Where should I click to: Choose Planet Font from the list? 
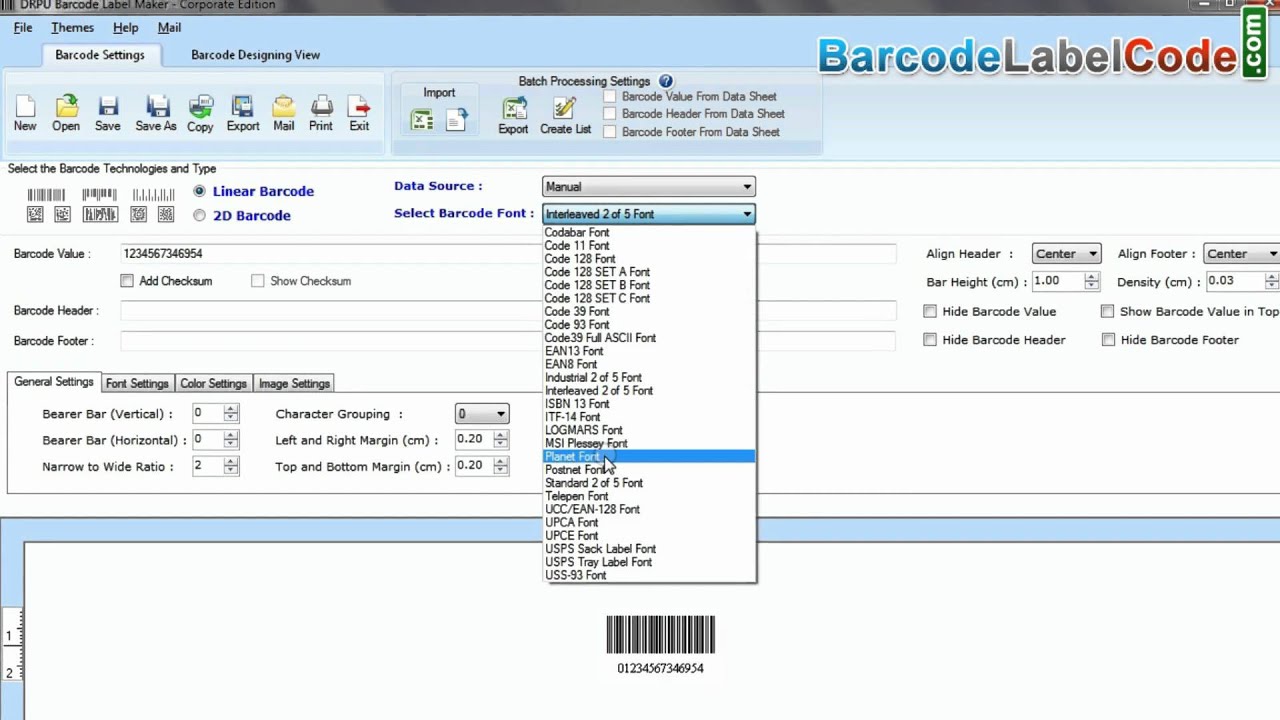[649, 456]
